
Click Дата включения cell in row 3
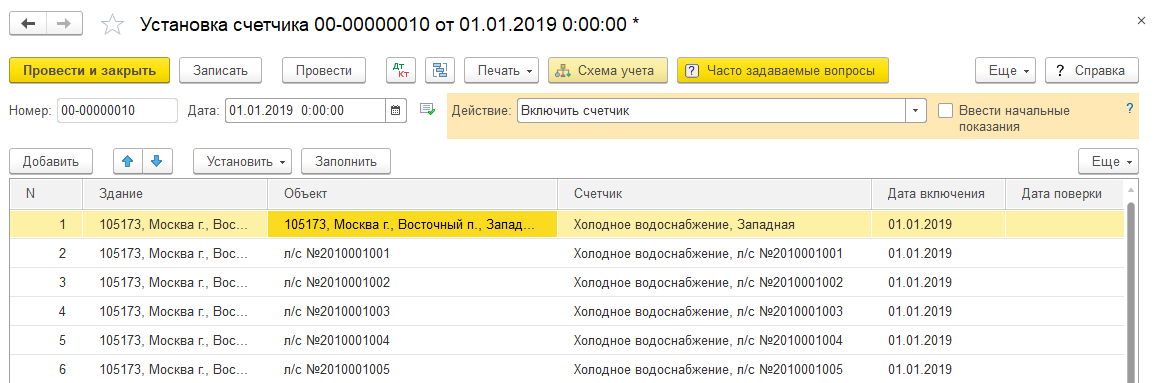[938, 282]
